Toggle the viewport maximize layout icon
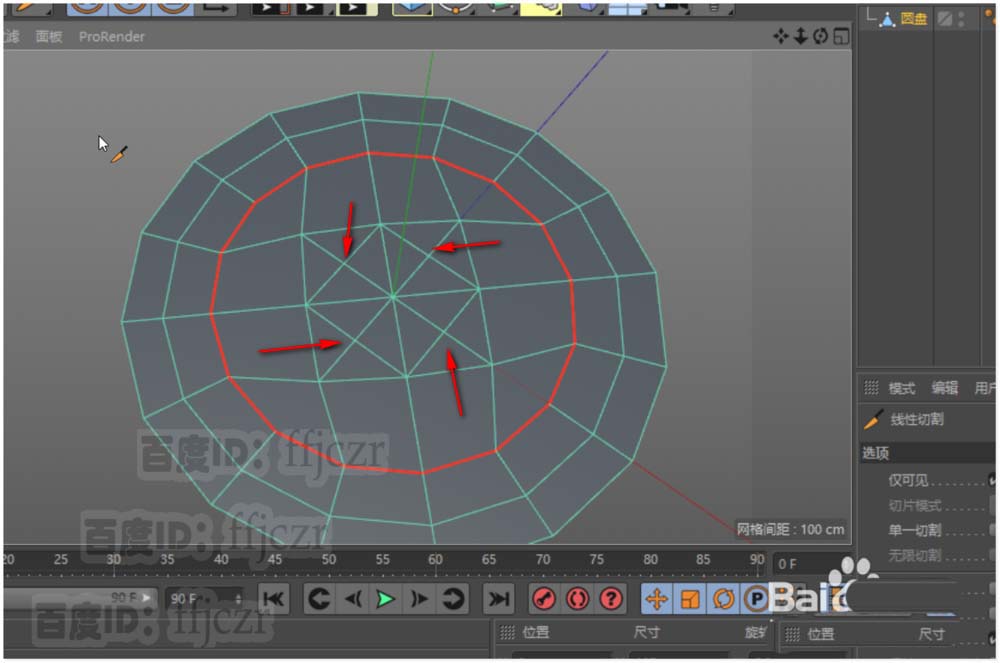 coord(840,36)
